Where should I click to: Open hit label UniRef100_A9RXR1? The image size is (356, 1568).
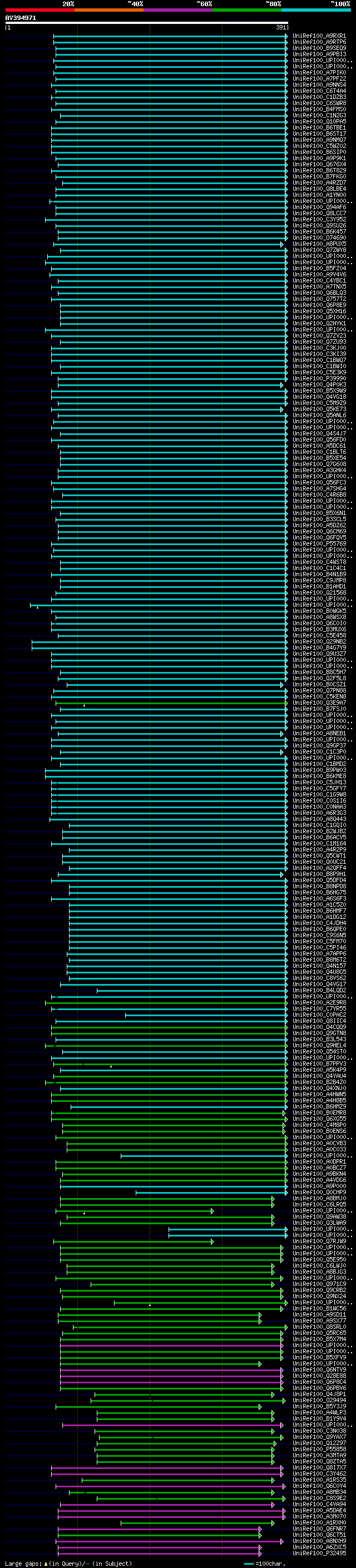(319, 36)
